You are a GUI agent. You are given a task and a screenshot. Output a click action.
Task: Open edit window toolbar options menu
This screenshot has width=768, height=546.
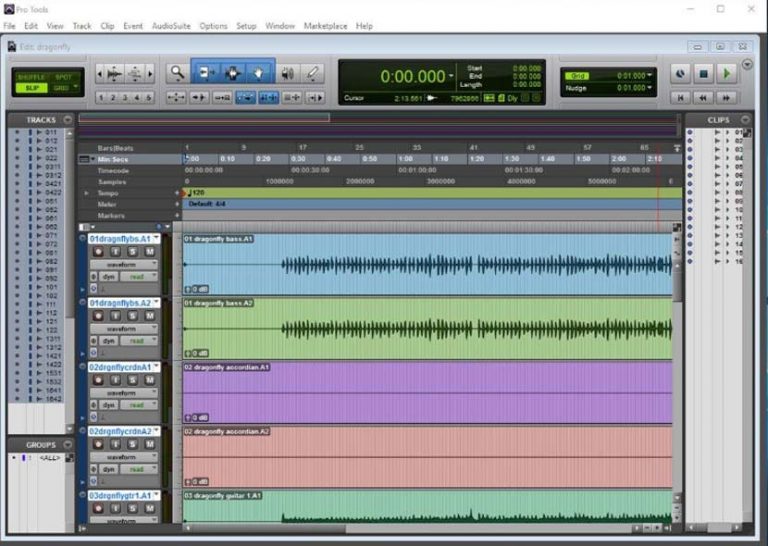[x=746, y=64]
